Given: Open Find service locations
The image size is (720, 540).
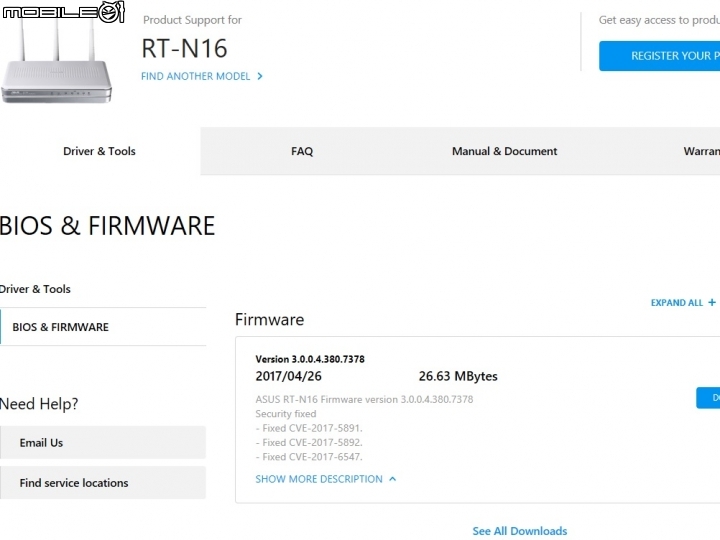Looking at the screenshot, I should pyautogui.click(x=103, y=483).
